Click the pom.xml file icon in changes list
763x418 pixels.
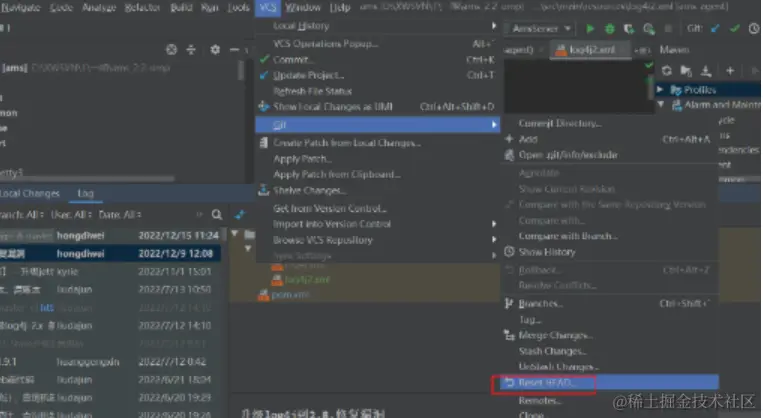click(263, 295)
